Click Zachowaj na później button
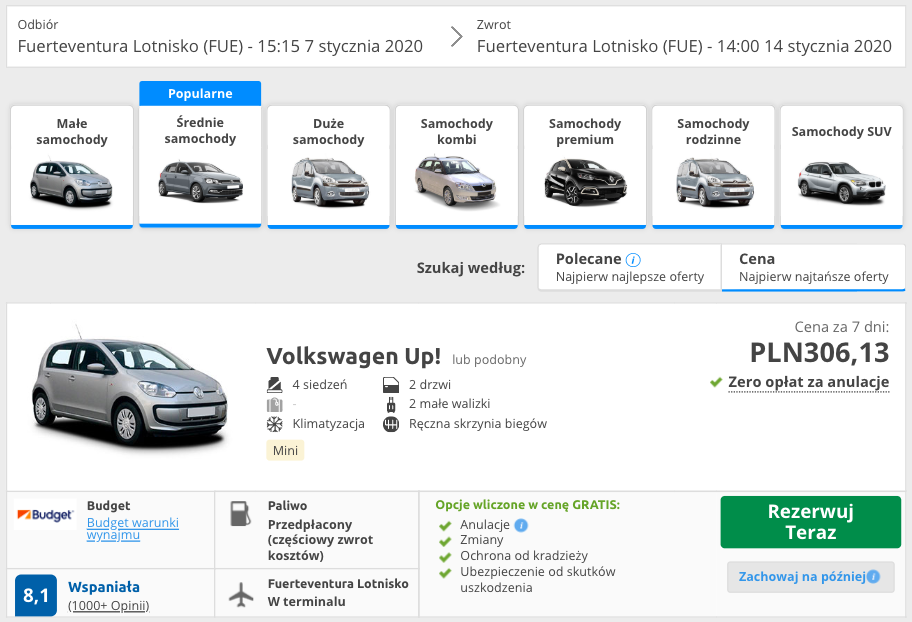This screenshot has height=622, width=912. click(x=811, y=577)
